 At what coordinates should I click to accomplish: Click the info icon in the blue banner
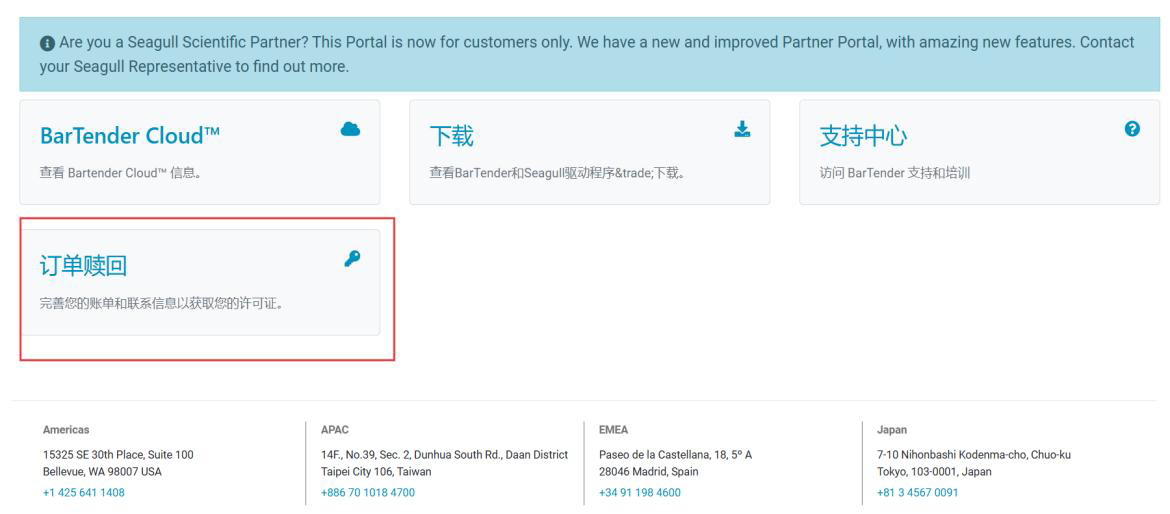pyautogui.click(x=47, y=43)
